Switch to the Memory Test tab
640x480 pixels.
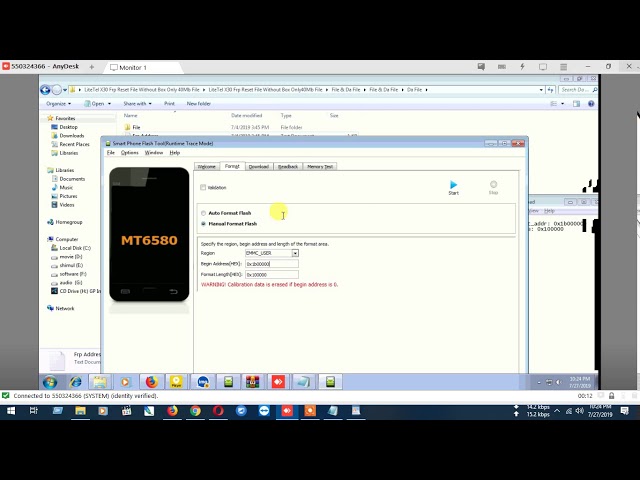click(x=320, y=167)
